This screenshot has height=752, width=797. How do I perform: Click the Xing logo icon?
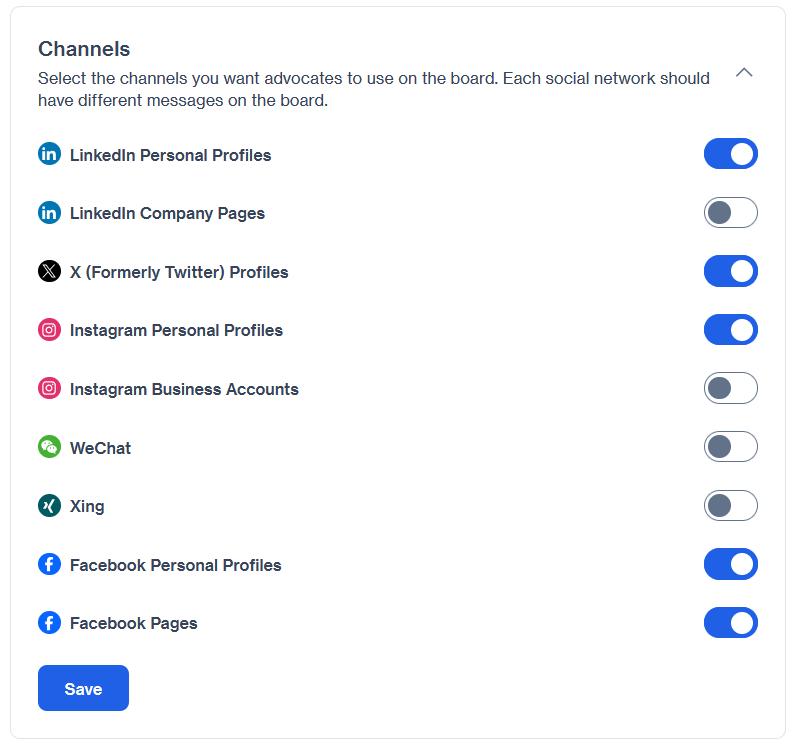[x=49, y=505]
